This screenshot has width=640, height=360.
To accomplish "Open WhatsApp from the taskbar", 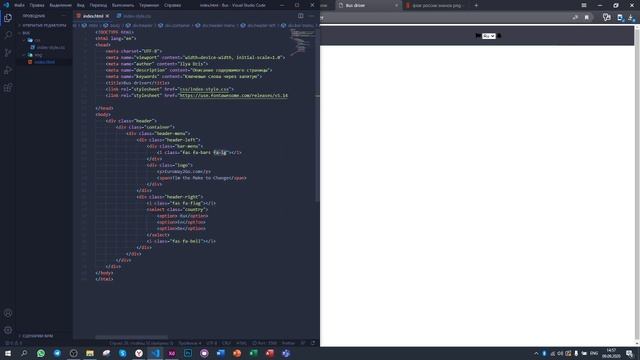I will 41,353.
